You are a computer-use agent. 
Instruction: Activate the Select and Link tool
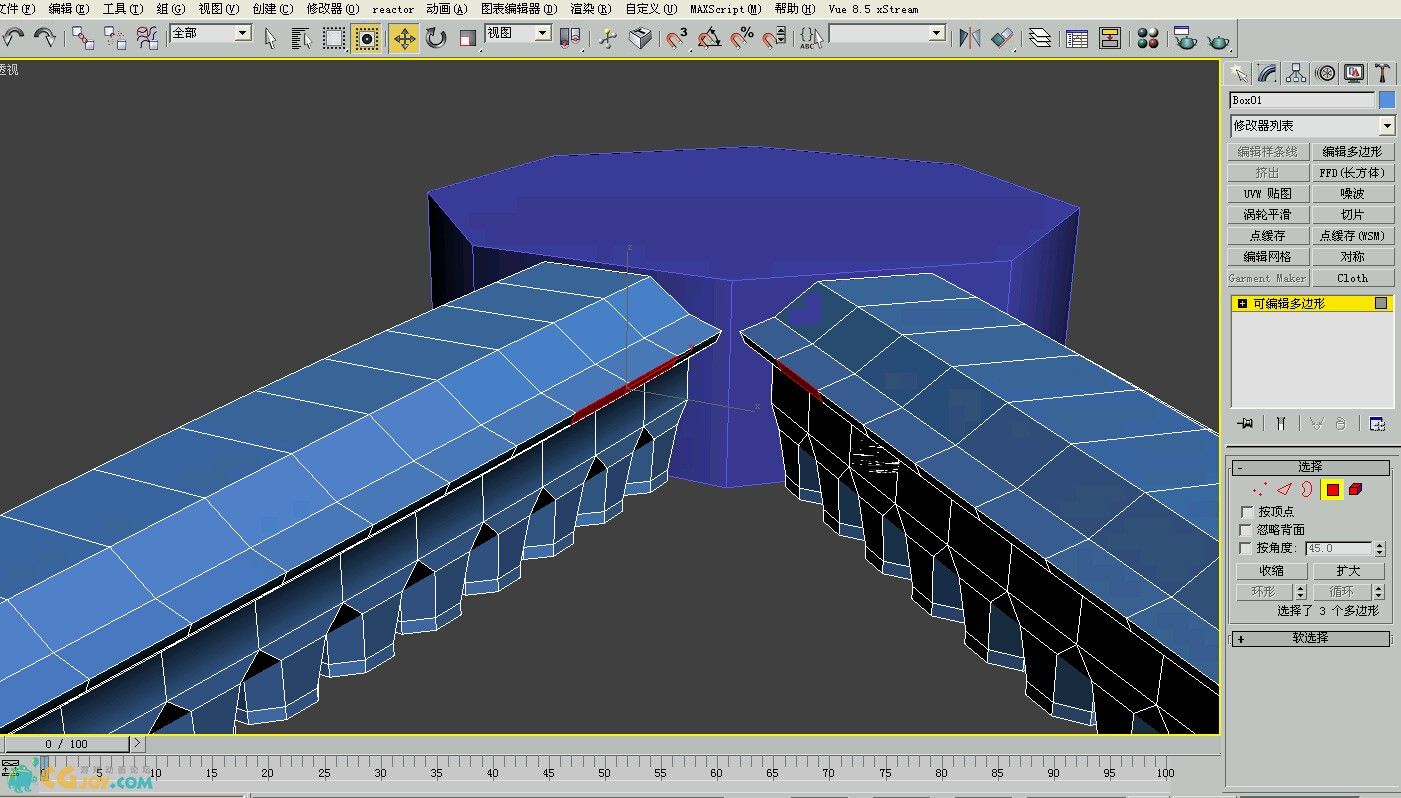pyautogui.click(x=83, y=38)
